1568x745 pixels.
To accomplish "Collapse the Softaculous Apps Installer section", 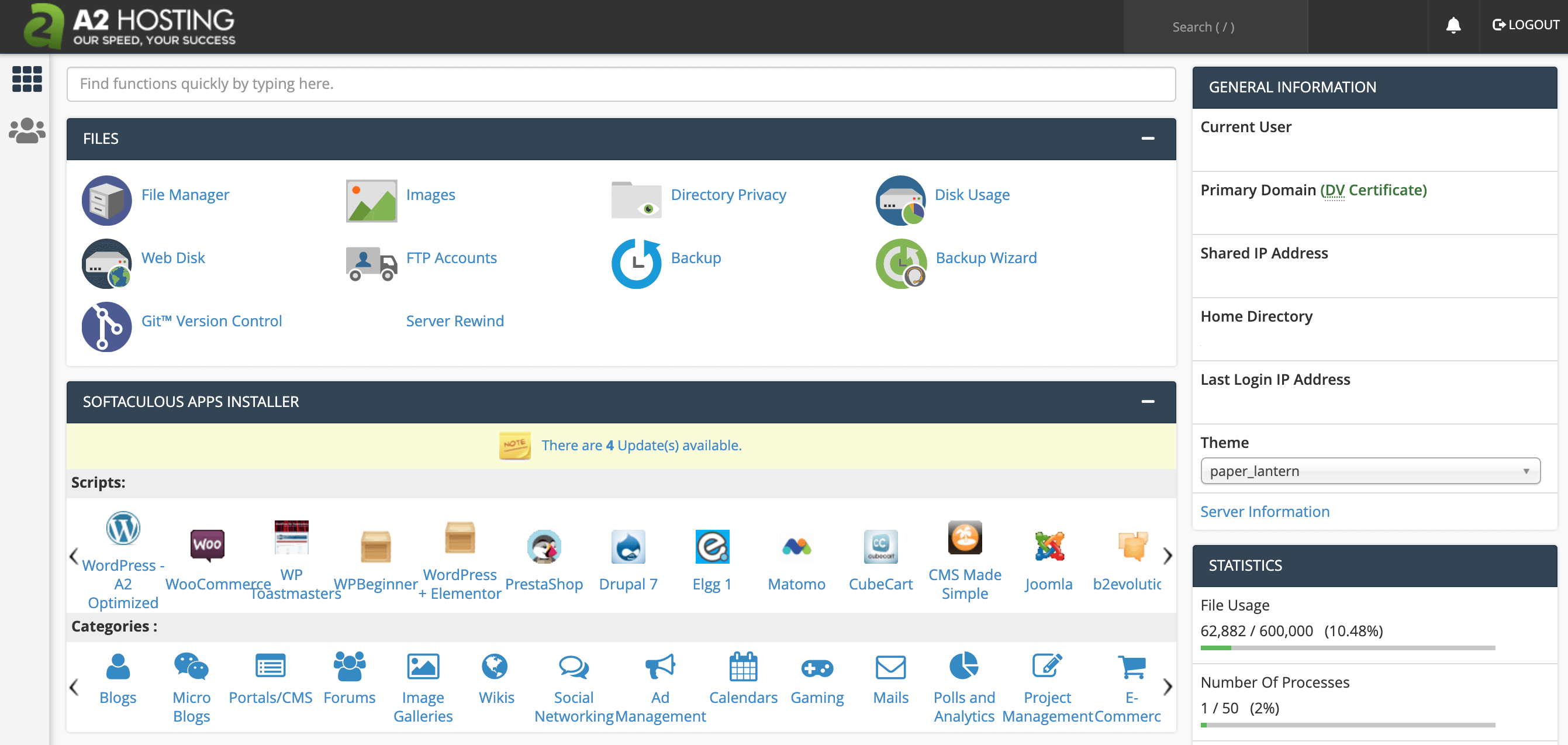I will 1148,402.
